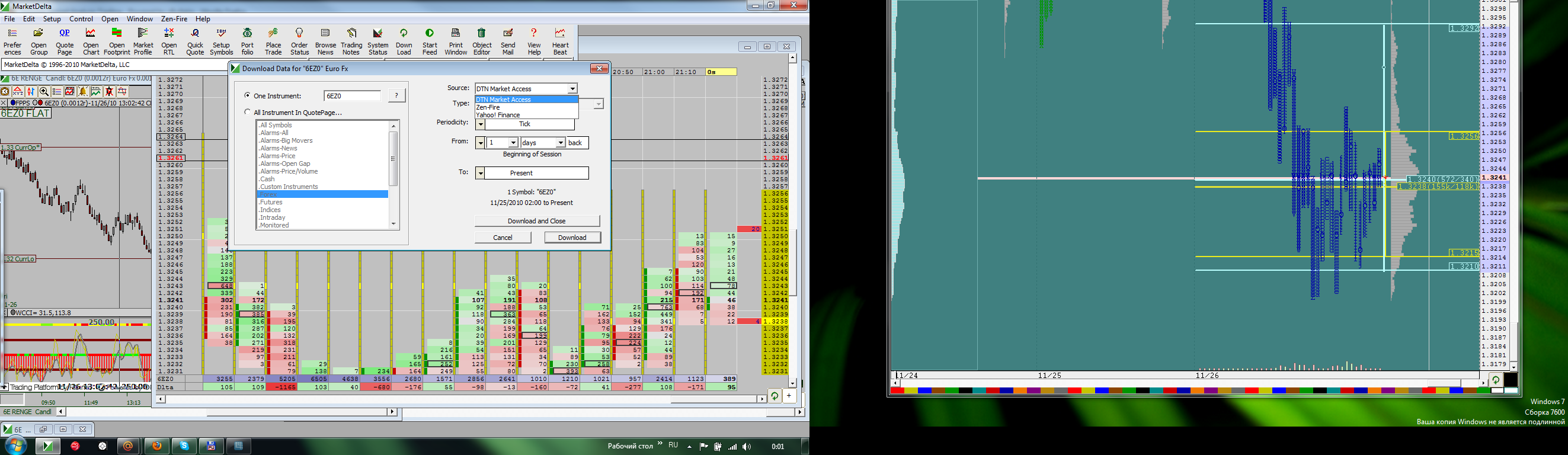Screen dimensions: 1568x455
Task: Click the Heart Beat icon
Action: tap(560, 41)
